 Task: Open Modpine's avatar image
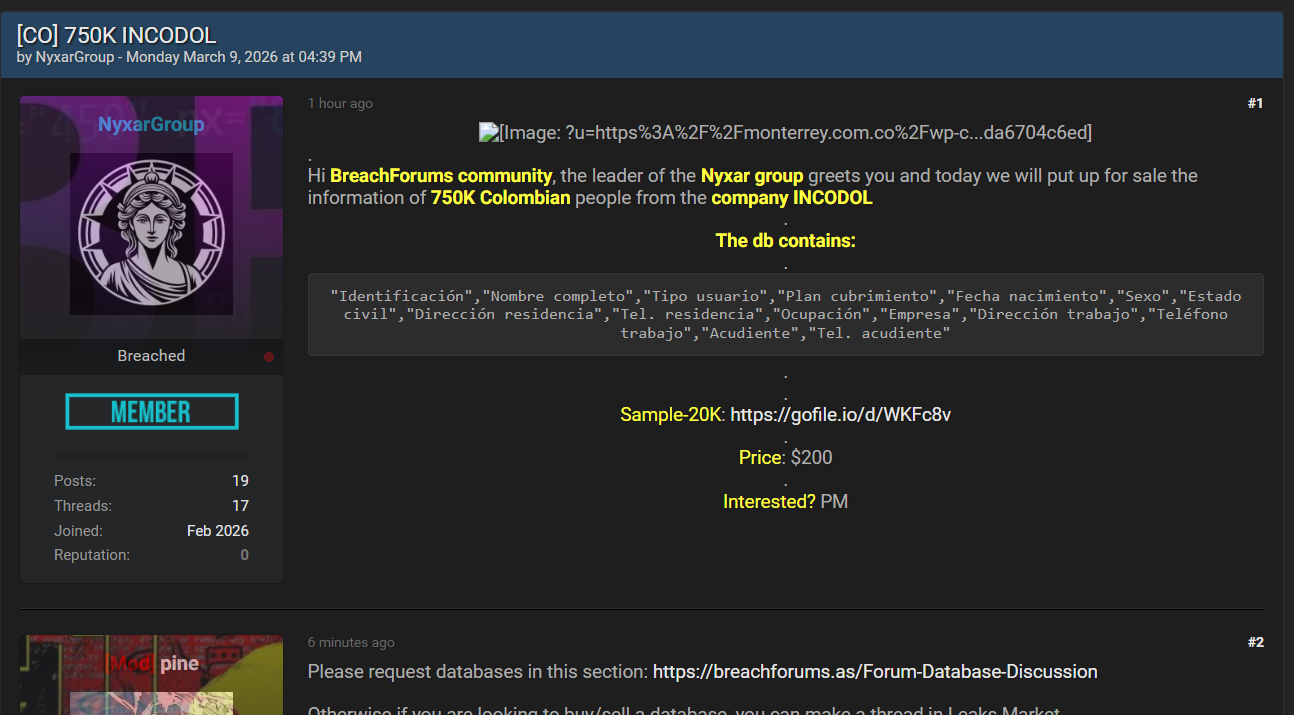151,700
